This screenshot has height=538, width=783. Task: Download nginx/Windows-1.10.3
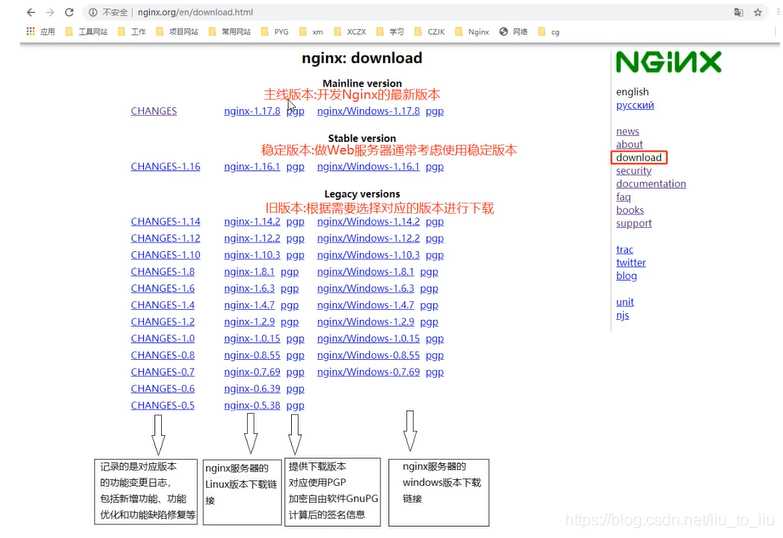pyautogui.click(x=369, y=255)
